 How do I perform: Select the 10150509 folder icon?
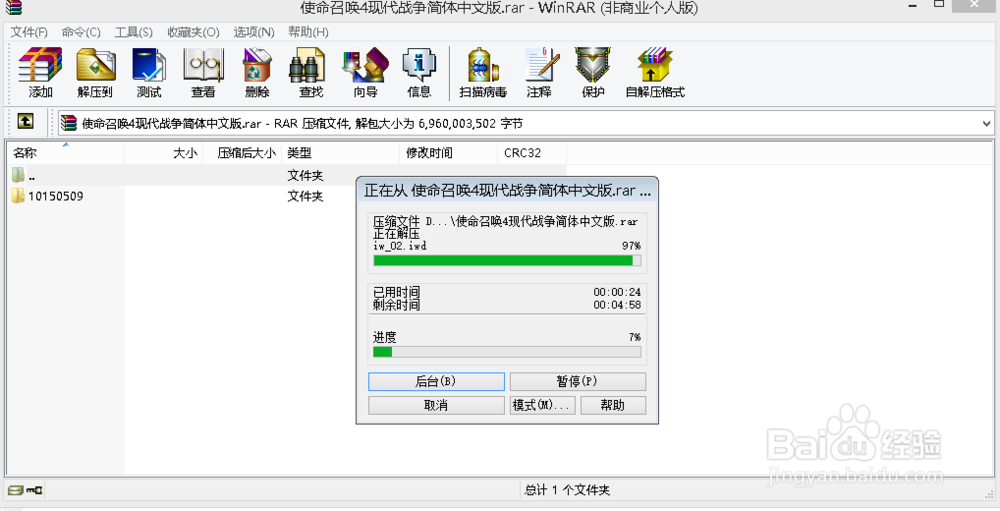tap(18, 195)
